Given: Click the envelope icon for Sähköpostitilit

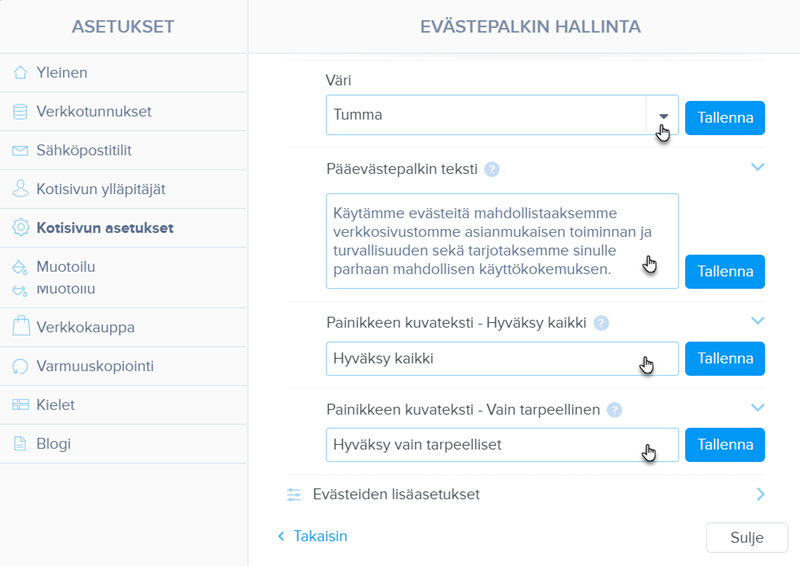Looking at the screenshot, I should (x=20, y=151).
